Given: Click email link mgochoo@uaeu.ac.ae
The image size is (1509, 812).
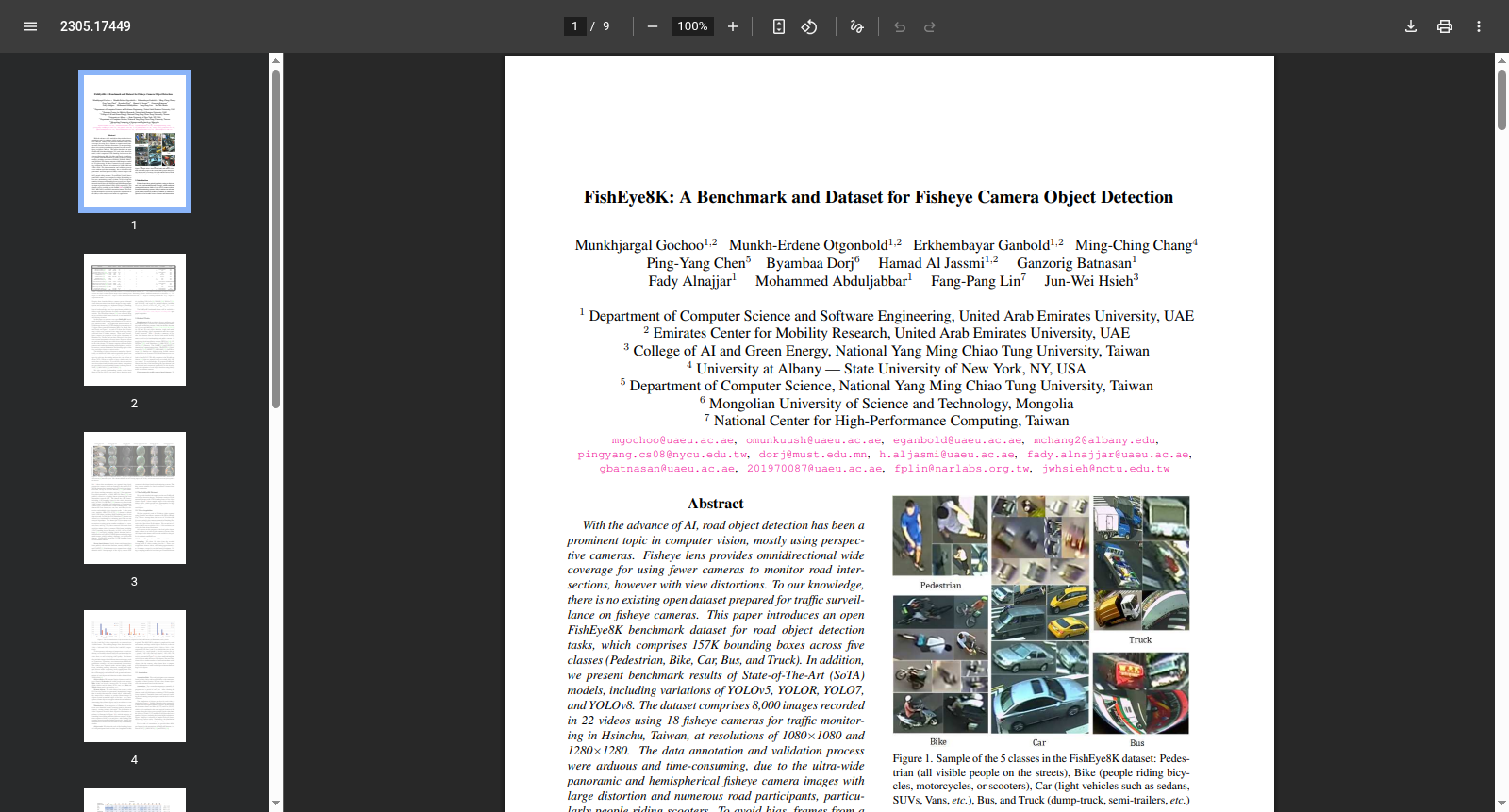Looking at the screenshot, I should 672,440.
